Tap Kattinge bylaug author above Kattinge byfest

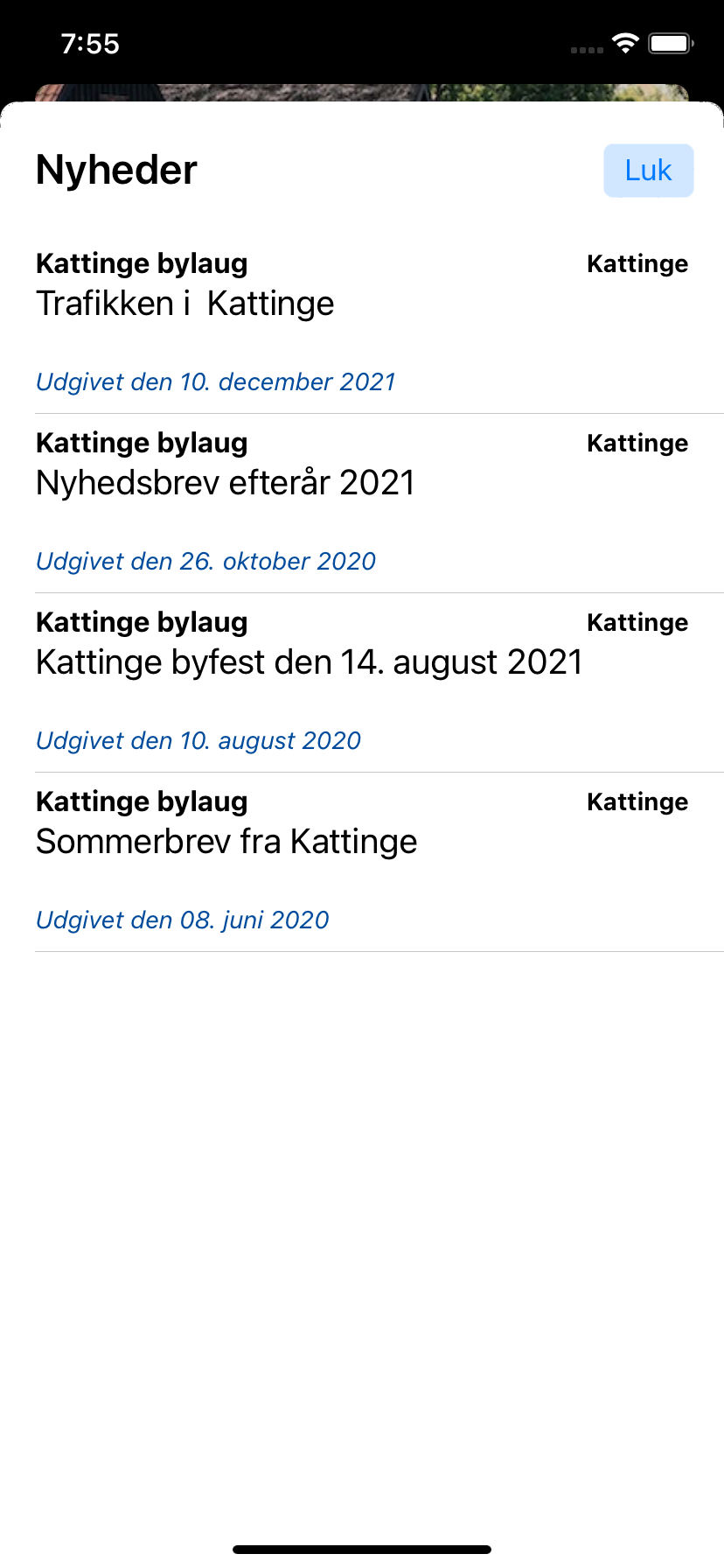[x=142, y=623]
